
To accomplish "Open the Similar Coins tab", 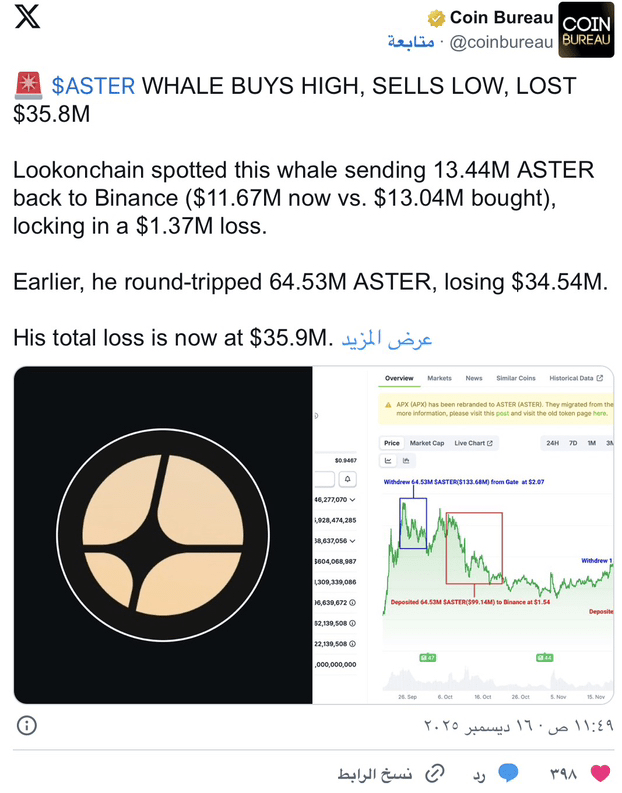I will coord(515,378).
